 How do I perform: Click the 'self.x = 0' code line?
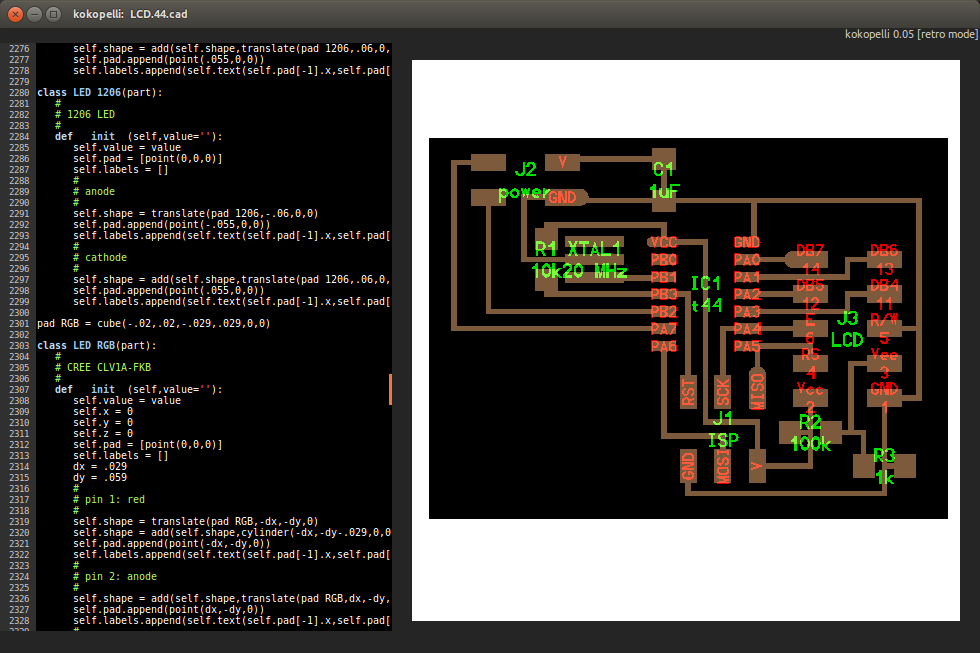click(102, 412)
